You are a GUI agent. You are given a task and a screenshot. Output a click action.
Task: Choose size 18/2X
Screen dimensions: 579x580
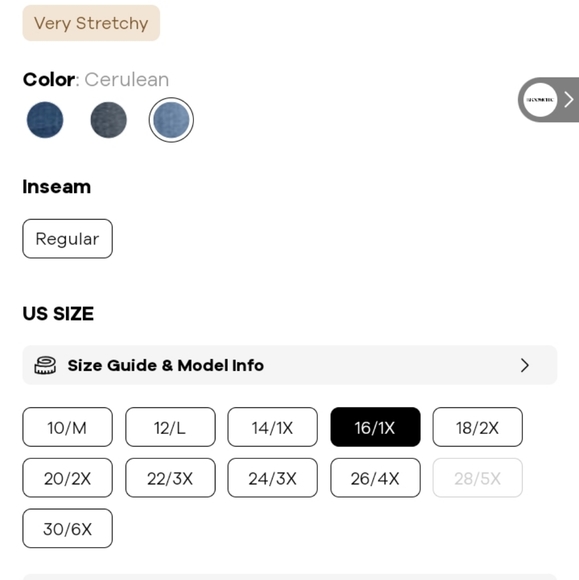(478, 427)
